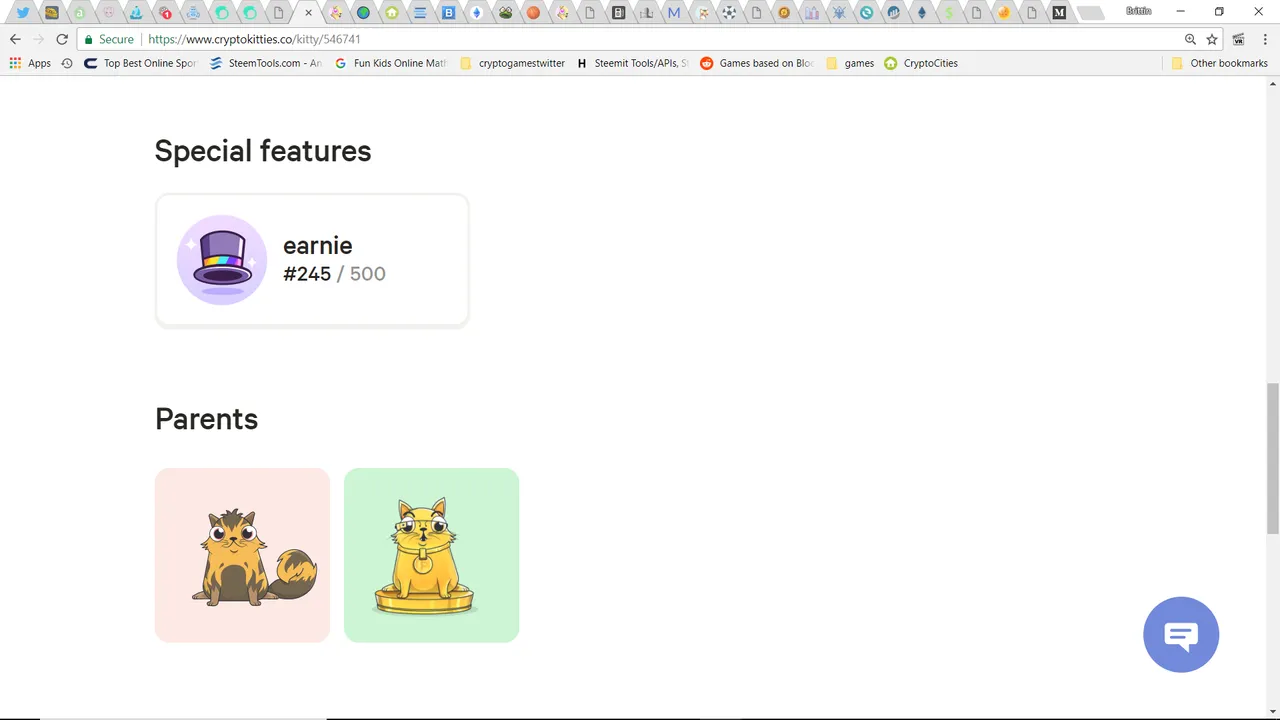
Task: Open Games based on Blockchain Reddit bookmark
Action: coord(757,63)
